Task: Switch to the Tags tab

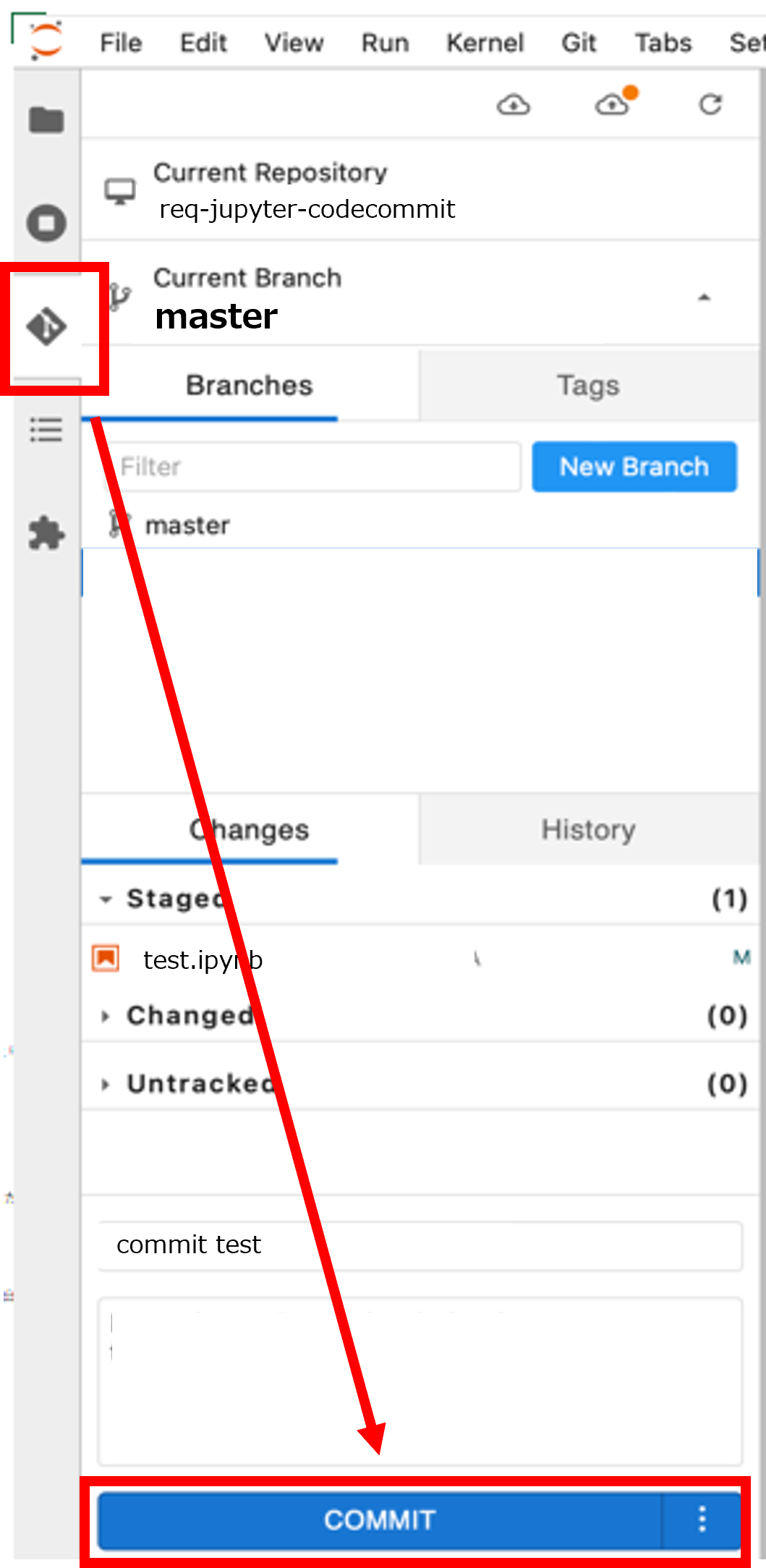Action: (588, 386)
